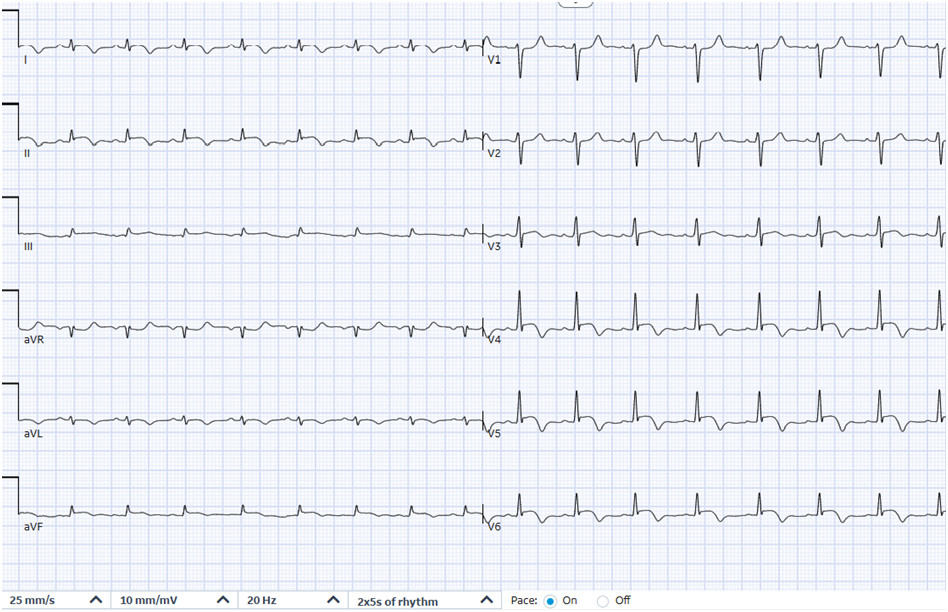This screenshot has height=612, width=948.
Task: Click the aVL lead label
Action: 33,434
